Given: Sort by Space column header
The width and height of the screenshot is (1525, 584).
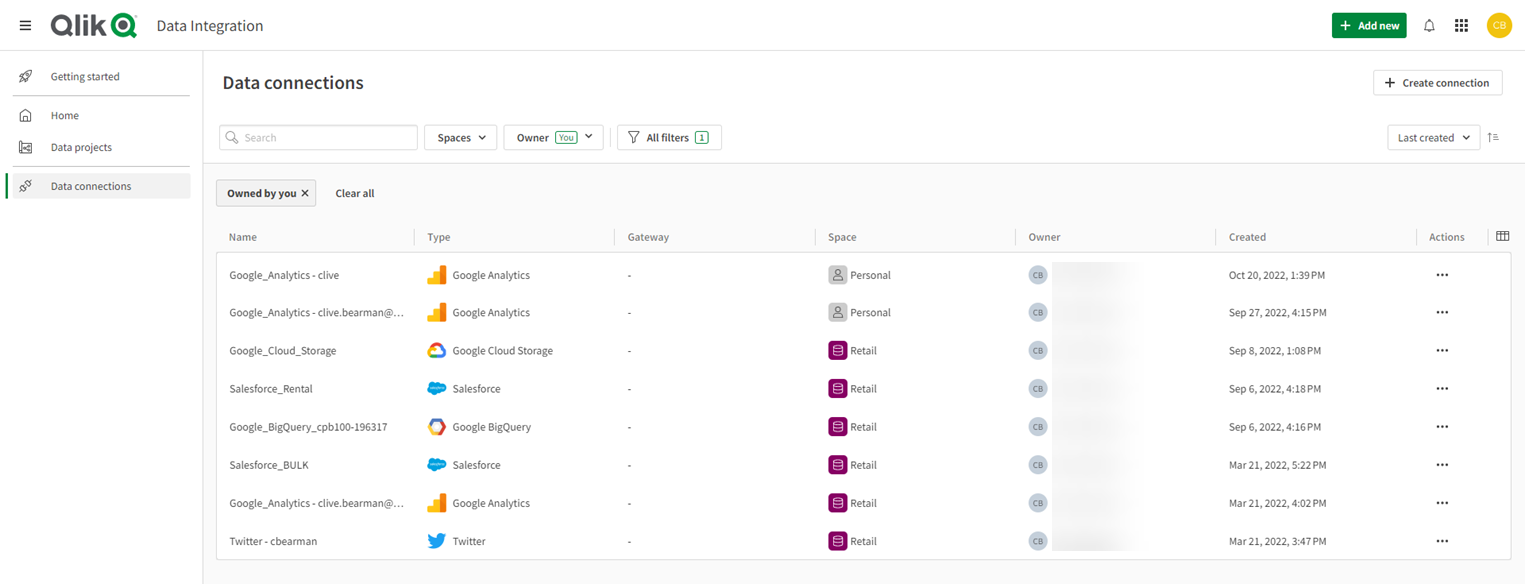Looking at the screenshot, I should click(x=842, y=237).
